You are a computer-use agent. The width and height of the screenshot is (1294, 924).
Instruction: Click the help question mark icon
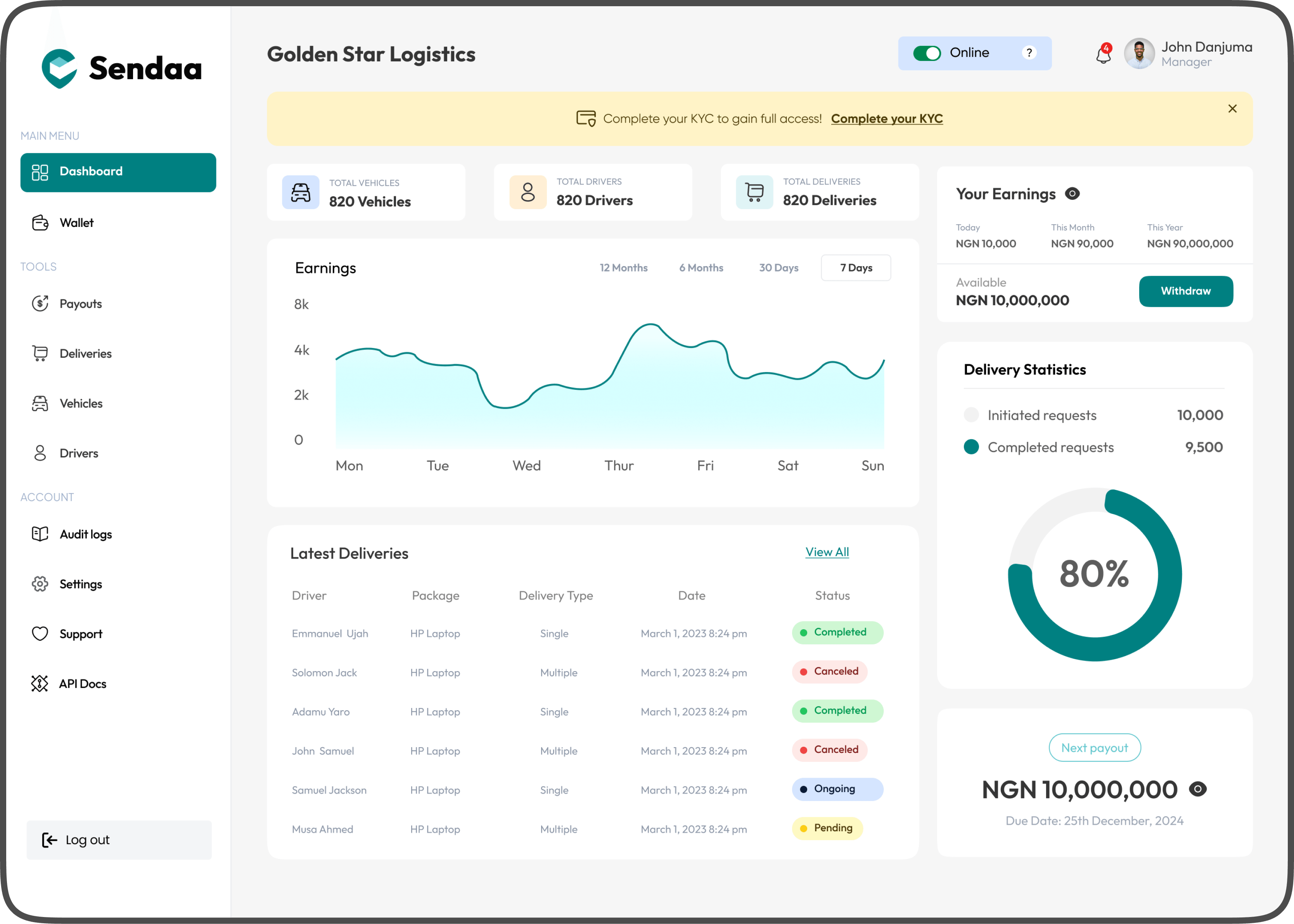click(1029, 52)
